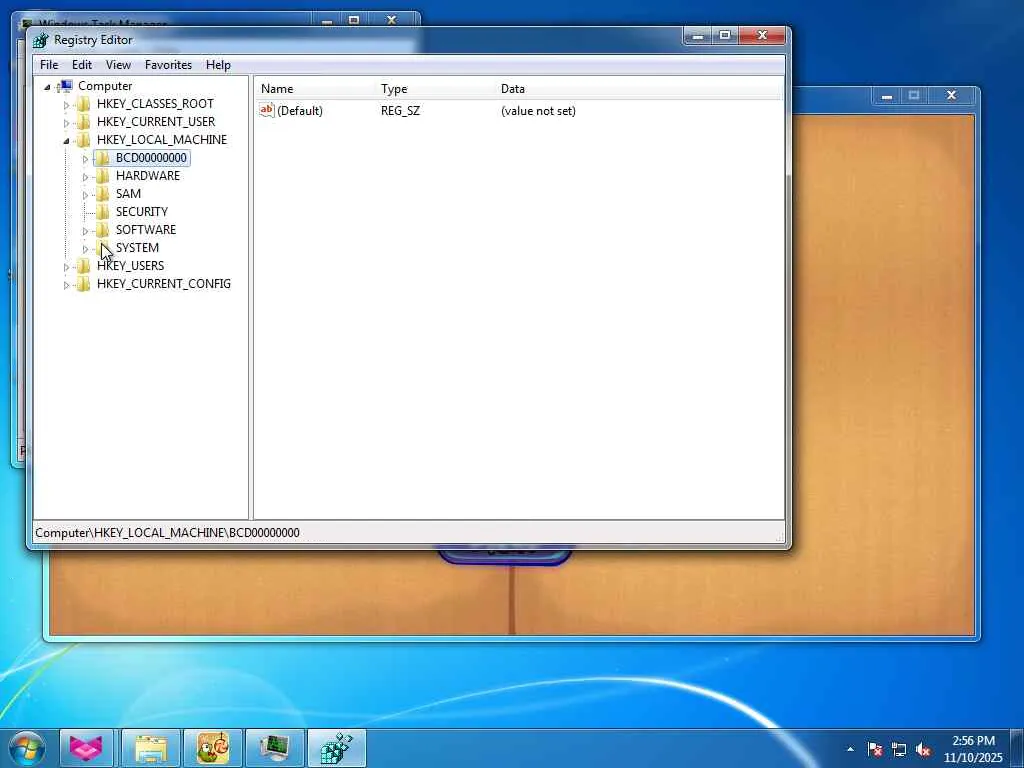
Task: Select HKEY_CURRENT_CONFIG key label
Action: tap(164, 283)
